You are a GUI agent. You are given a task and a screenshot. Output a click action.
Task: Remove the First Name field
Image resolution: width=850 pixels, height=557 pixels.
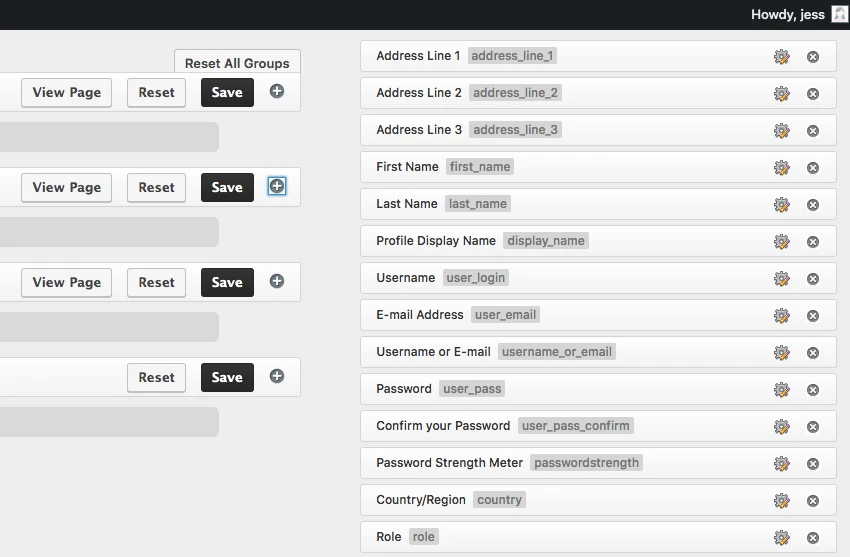(813, 168)
